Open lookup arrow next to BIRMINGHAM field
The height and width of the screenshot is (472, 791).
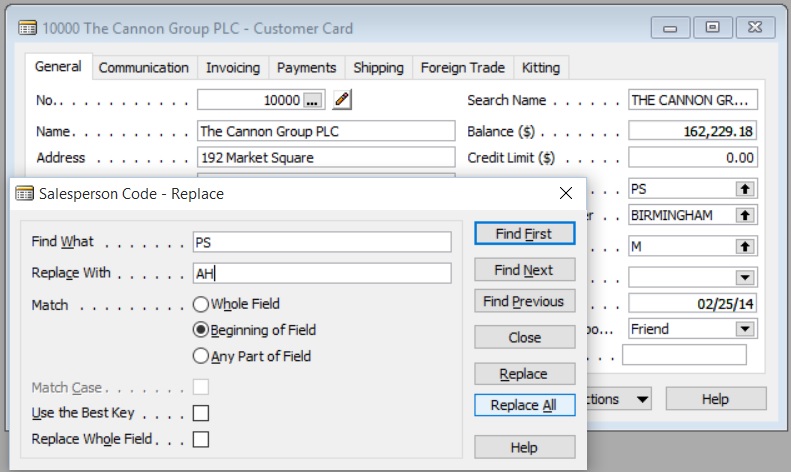tap(744, 215)
